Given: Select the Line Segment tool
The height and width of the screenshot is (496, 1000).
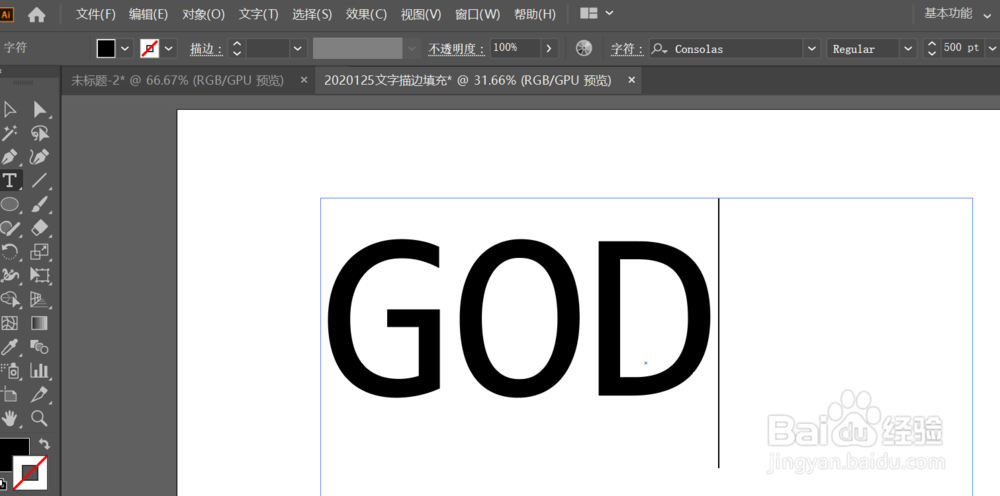Looking at the screenshot, I should coord(40,180).
